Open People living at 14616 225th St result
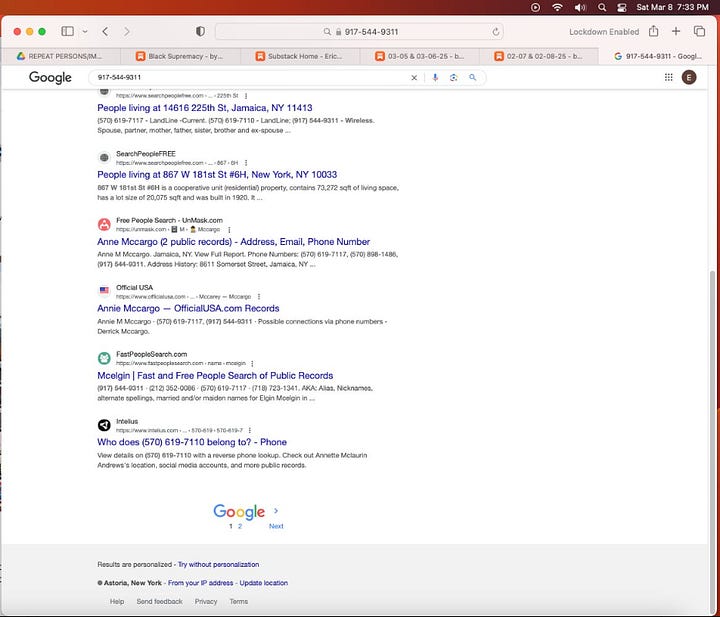Screen dimensions: 720x617 [205, 108]
